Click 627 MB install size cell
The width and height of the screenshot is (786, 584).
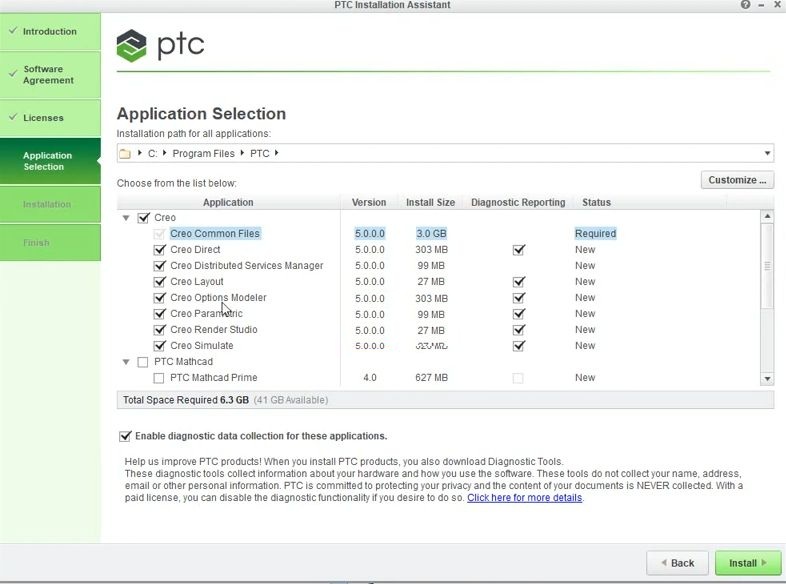pos(431,378)
